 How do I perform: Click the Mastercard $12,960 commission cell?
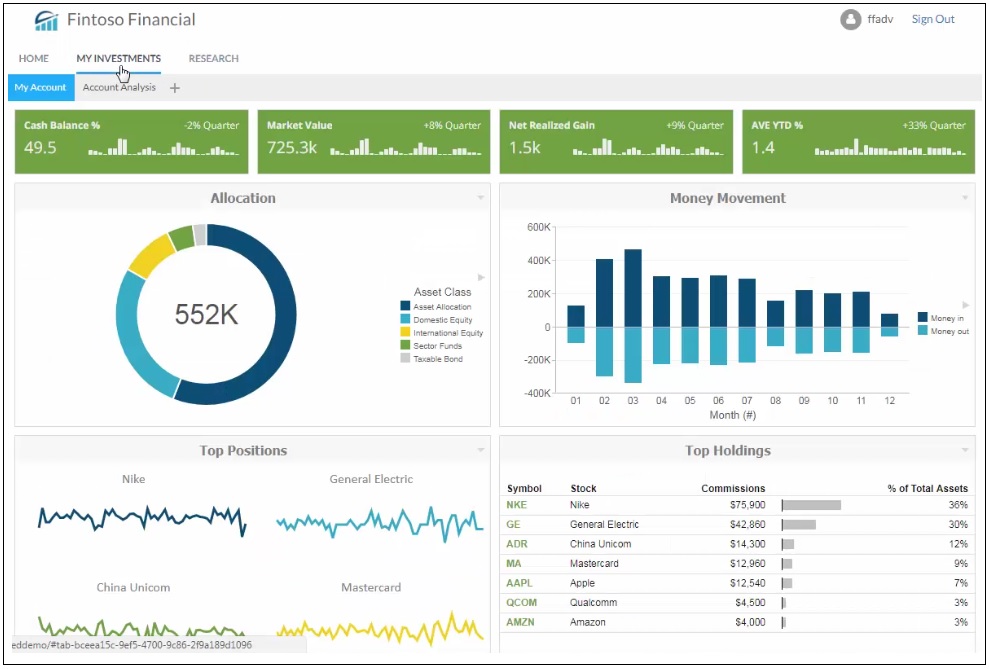[747, 564]
